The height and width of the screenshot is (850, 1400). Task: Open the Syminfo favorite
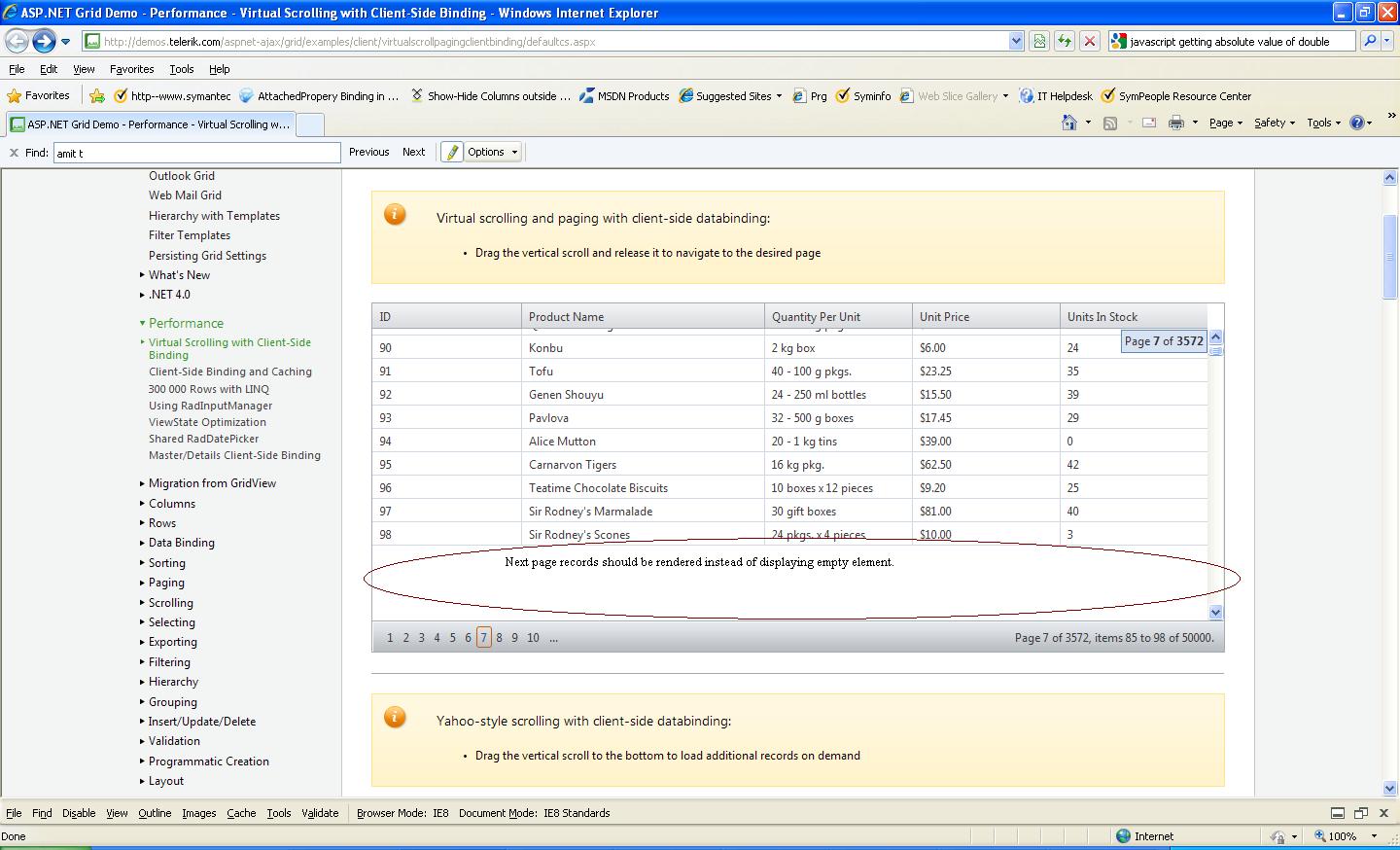863,95
